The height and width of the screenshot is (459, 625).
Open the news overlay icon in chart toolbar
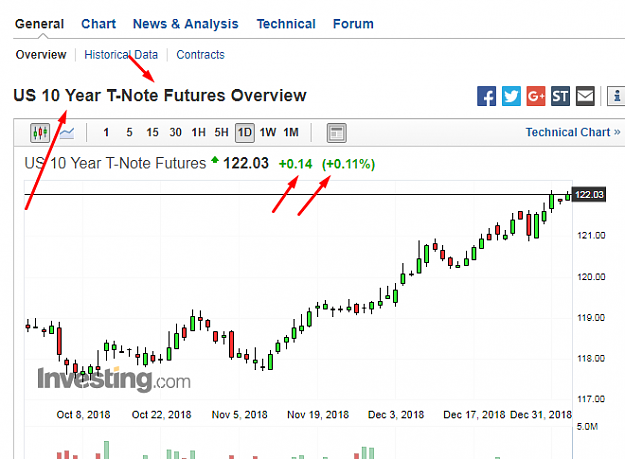pos(336,133)
